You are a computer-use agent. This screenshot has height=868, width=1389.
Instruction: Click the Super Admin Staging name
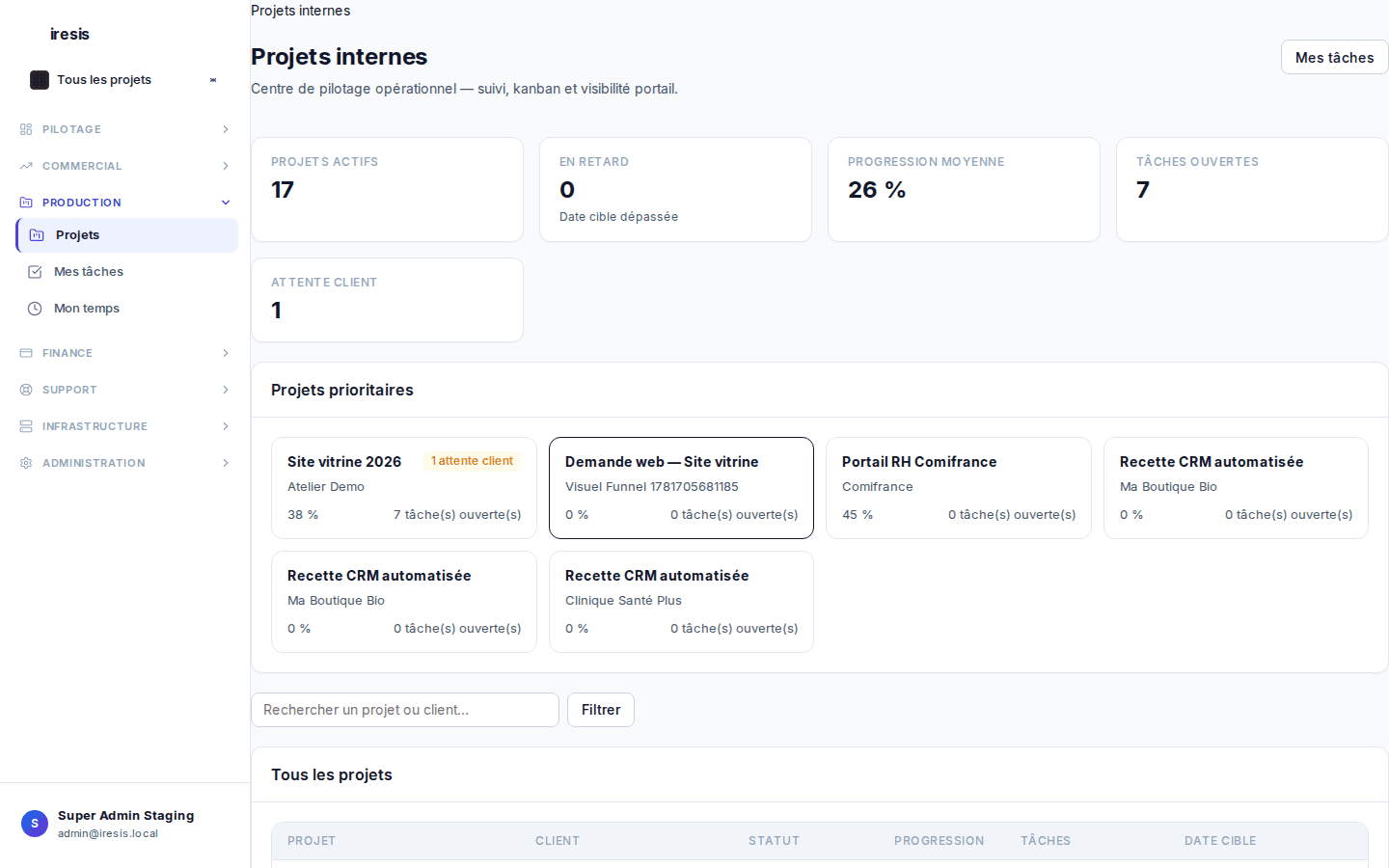pyautogui.click(x=125, y=816)
